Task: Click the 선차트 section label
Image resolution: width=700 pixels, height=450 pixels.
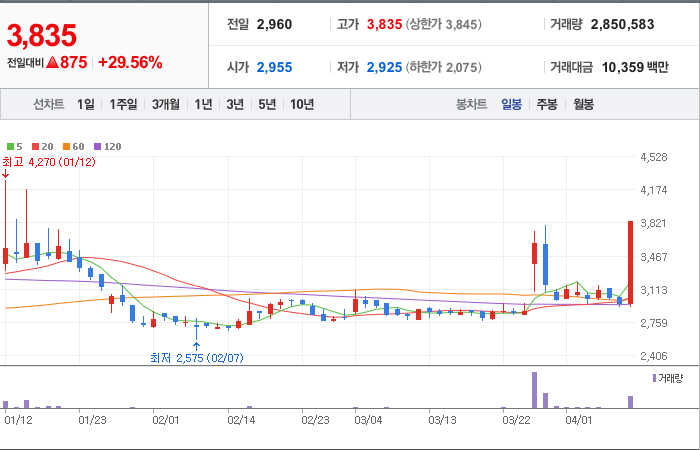Action: pyautogui.click(x=49, y=104)
